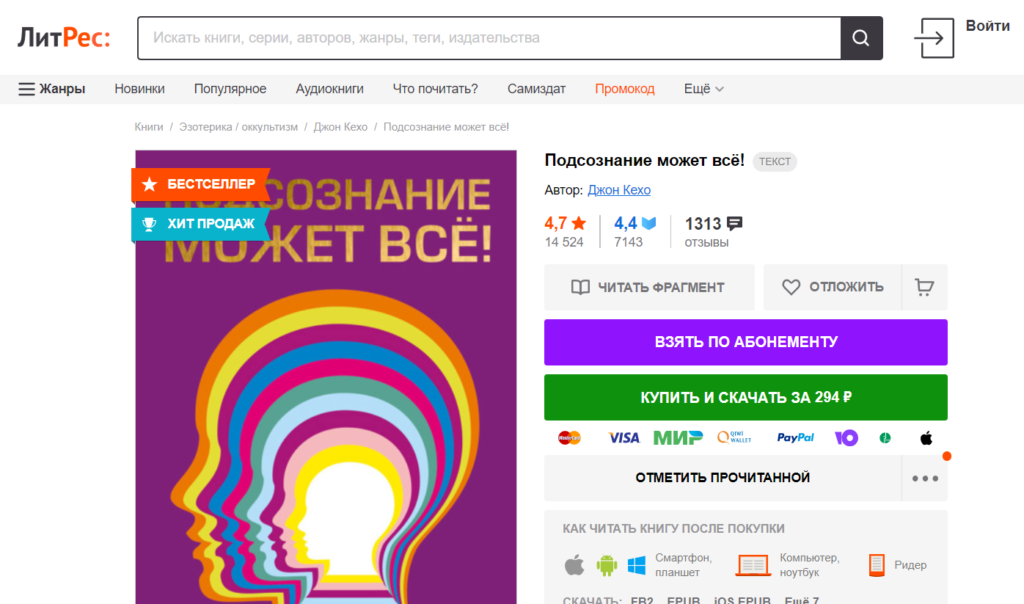Image resolution: width=1024 pixels, height=604 pixels.
Task: Click the reviews speech bubble icon
Action: pos(735,223)
